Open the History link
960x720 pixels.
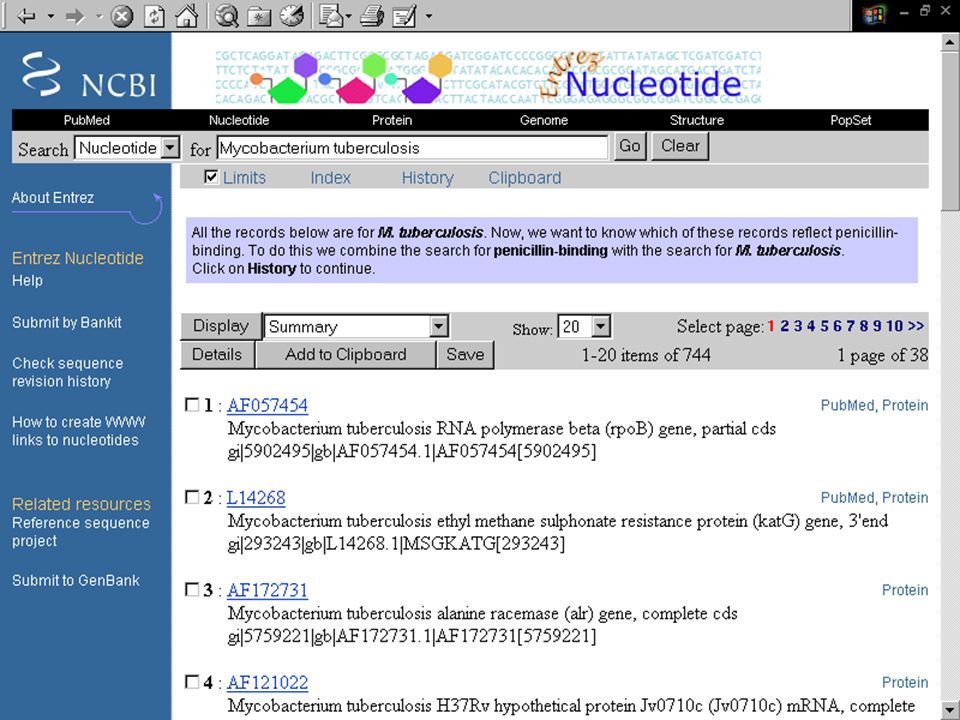[427, 178]
